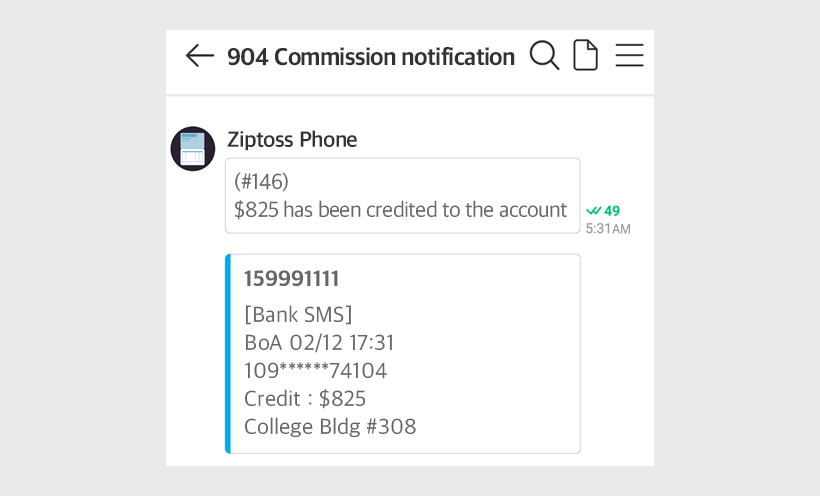Open the document/files icon in header
Image resolution: width=820 pixels, height=496 pixels.
tap(585, 56)
